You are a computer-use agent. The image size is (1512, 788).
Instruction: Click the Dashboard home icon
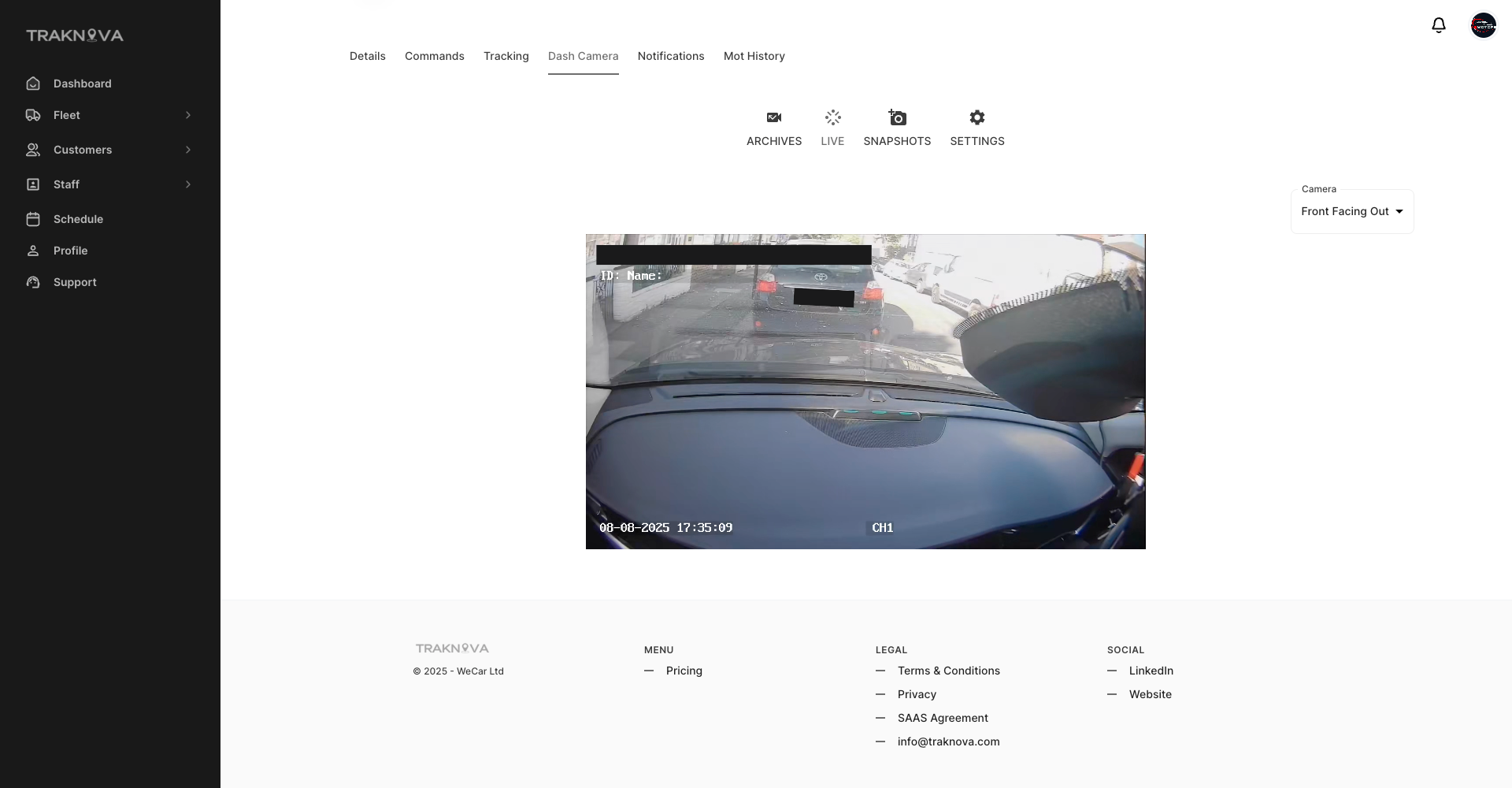coord(33,84)
